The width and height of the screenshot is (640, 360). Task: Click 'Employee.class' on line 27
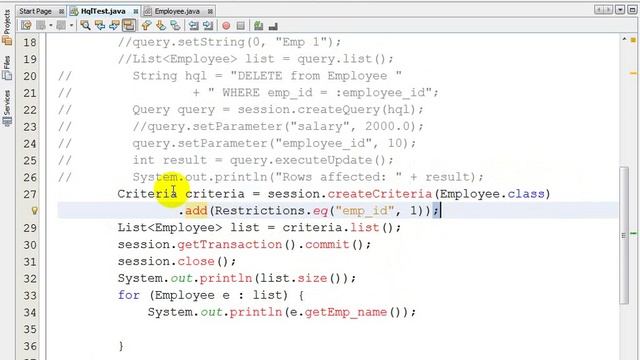coord(491,193)
